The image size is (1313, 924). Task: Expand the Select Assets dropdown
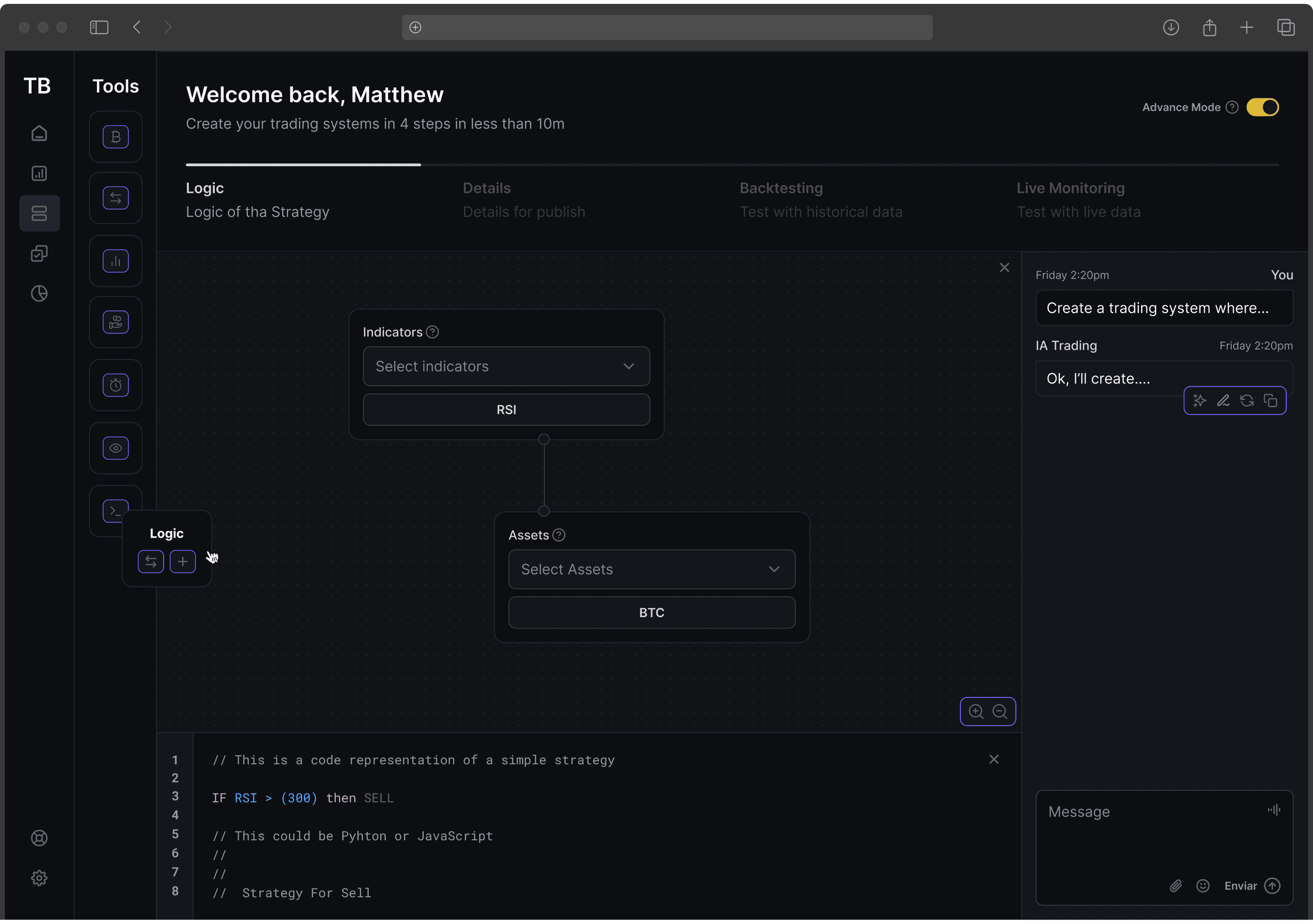click(x=651, y=569)
